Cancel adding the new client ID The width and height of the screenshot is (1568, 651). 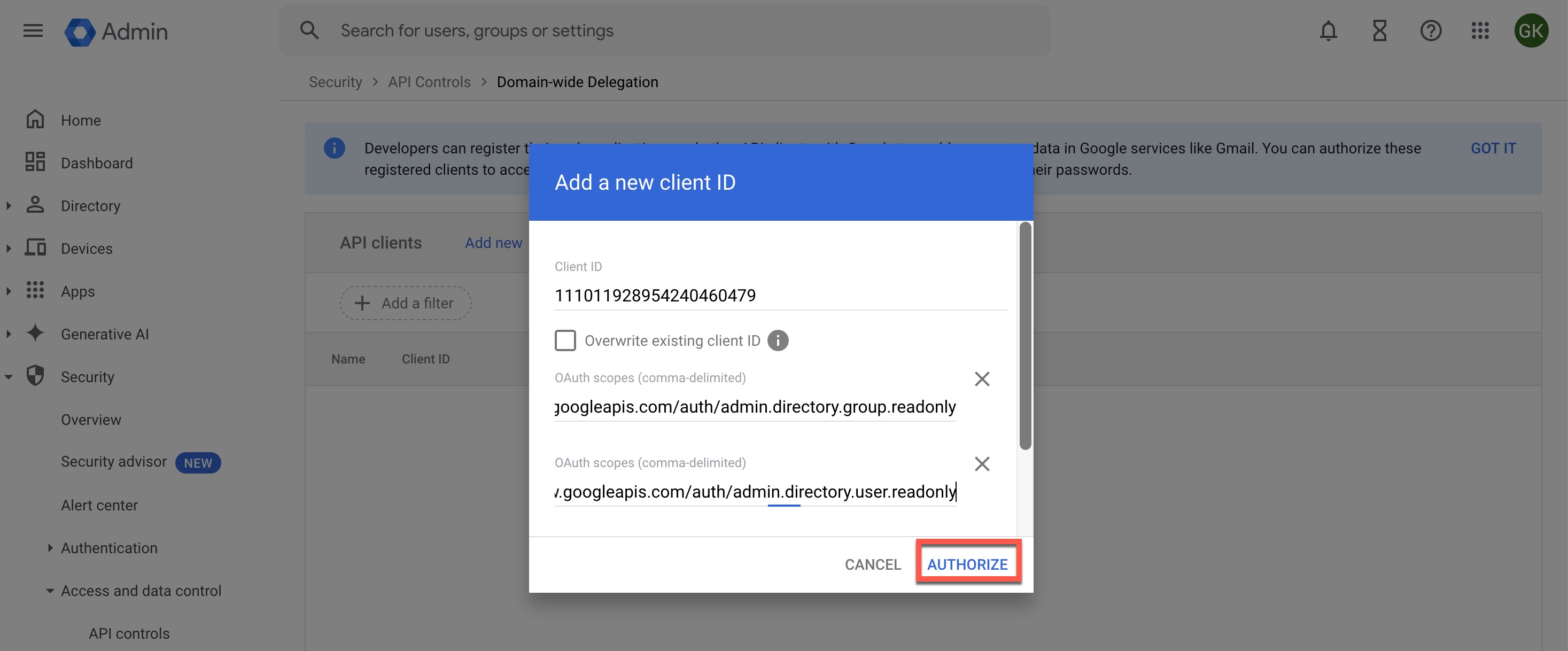tap(872, 564)
